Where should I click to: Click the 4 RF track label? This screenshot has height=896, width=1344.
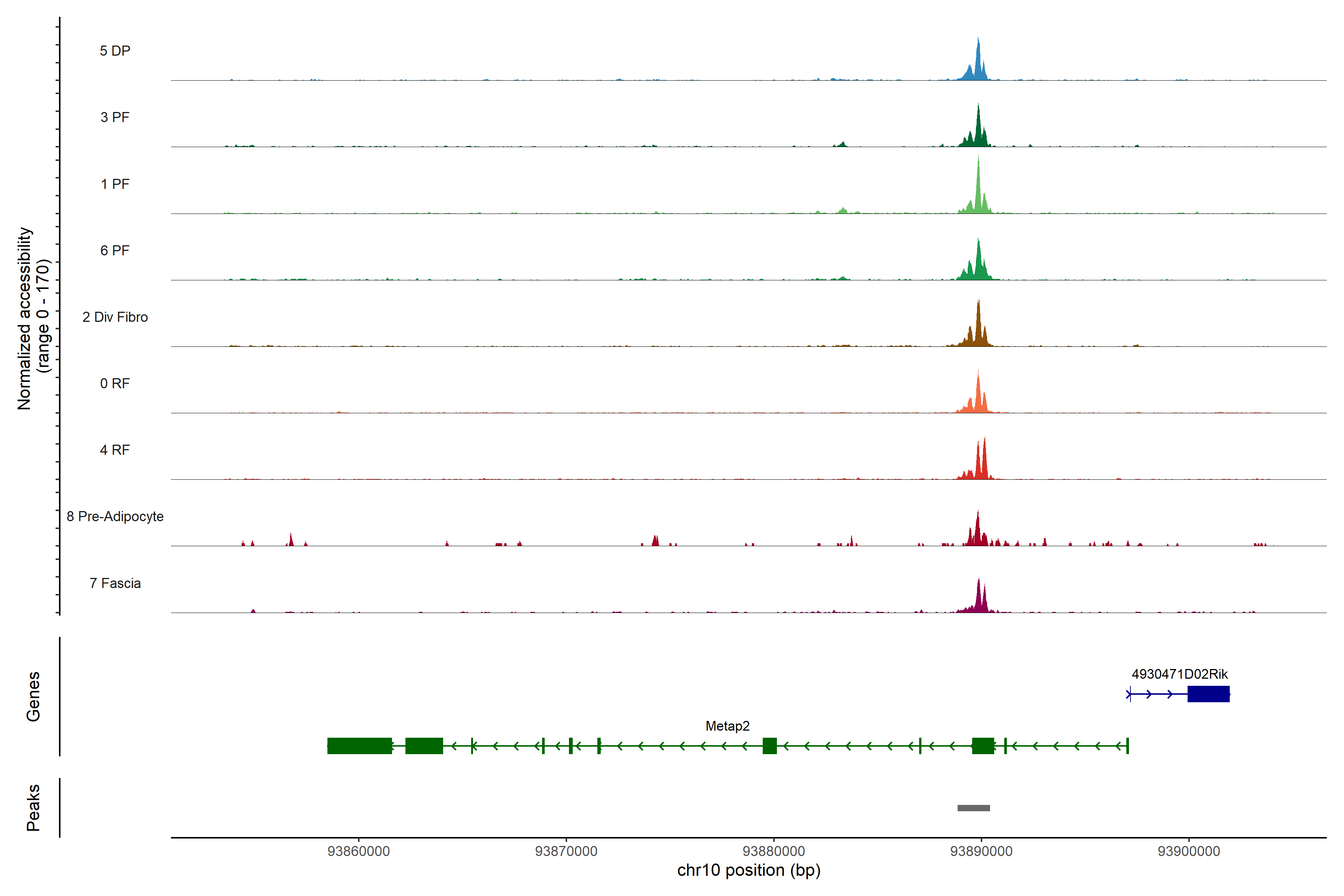(115, 450)
